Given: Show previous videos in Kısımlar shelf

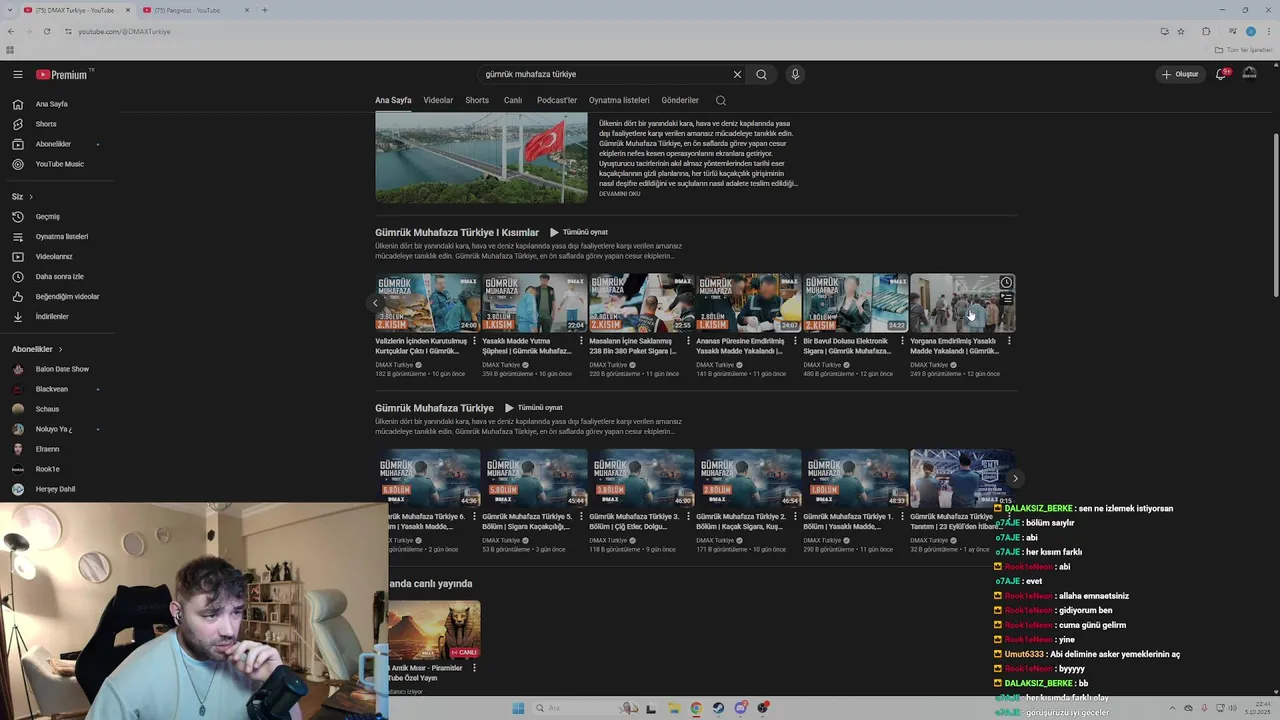Looking at the screenshot, I should (x=375, y=303).
